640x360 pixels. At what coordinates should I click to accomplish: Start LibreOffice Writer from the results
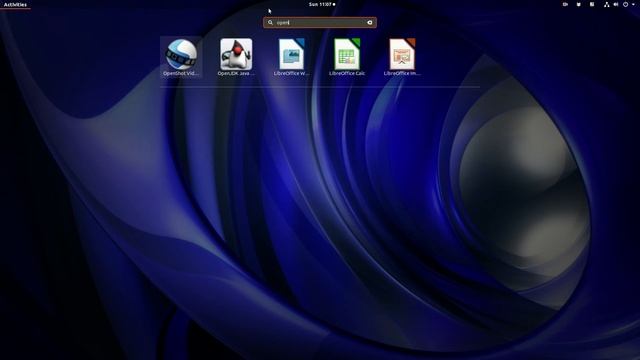291,57
